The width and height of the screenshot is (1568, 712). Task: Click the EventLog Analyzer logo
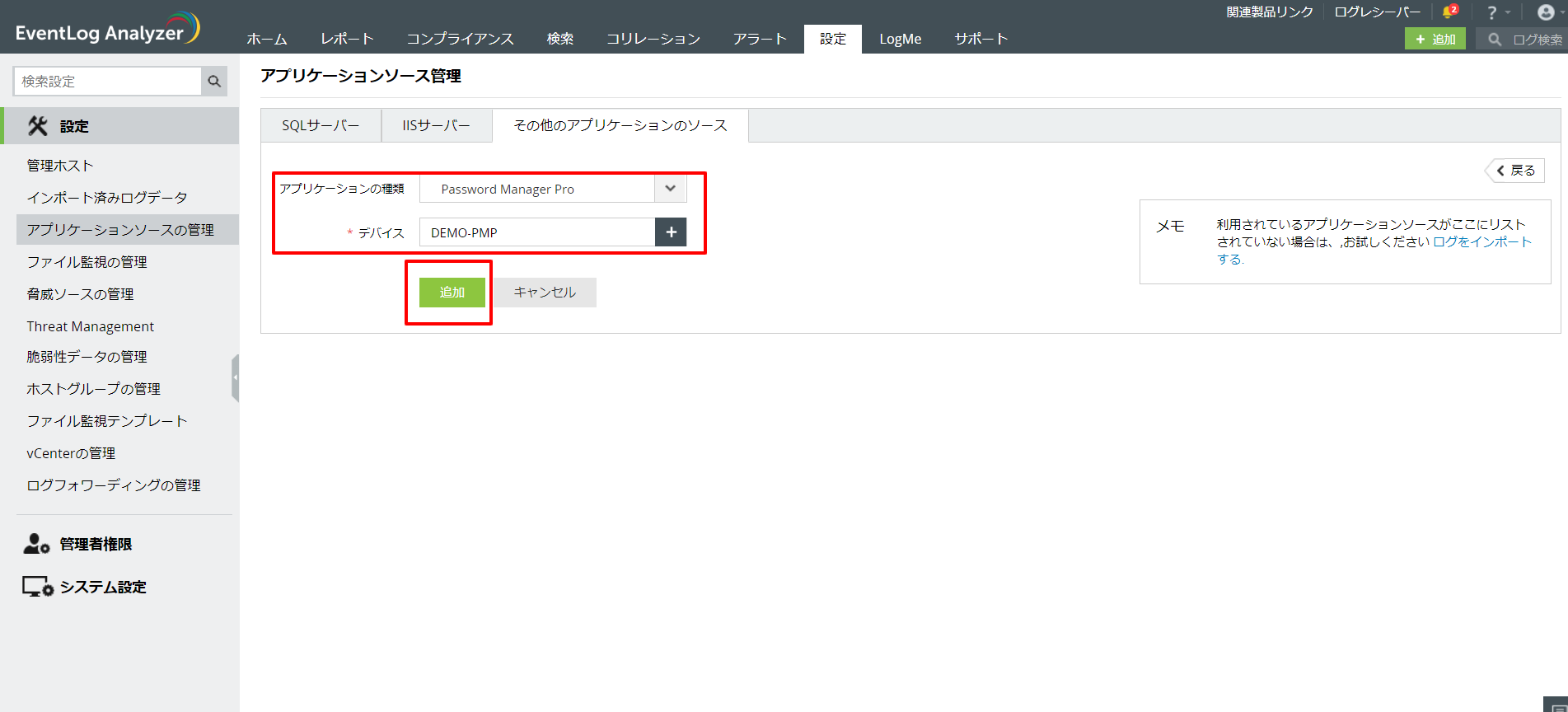click(x=107, y=29)
